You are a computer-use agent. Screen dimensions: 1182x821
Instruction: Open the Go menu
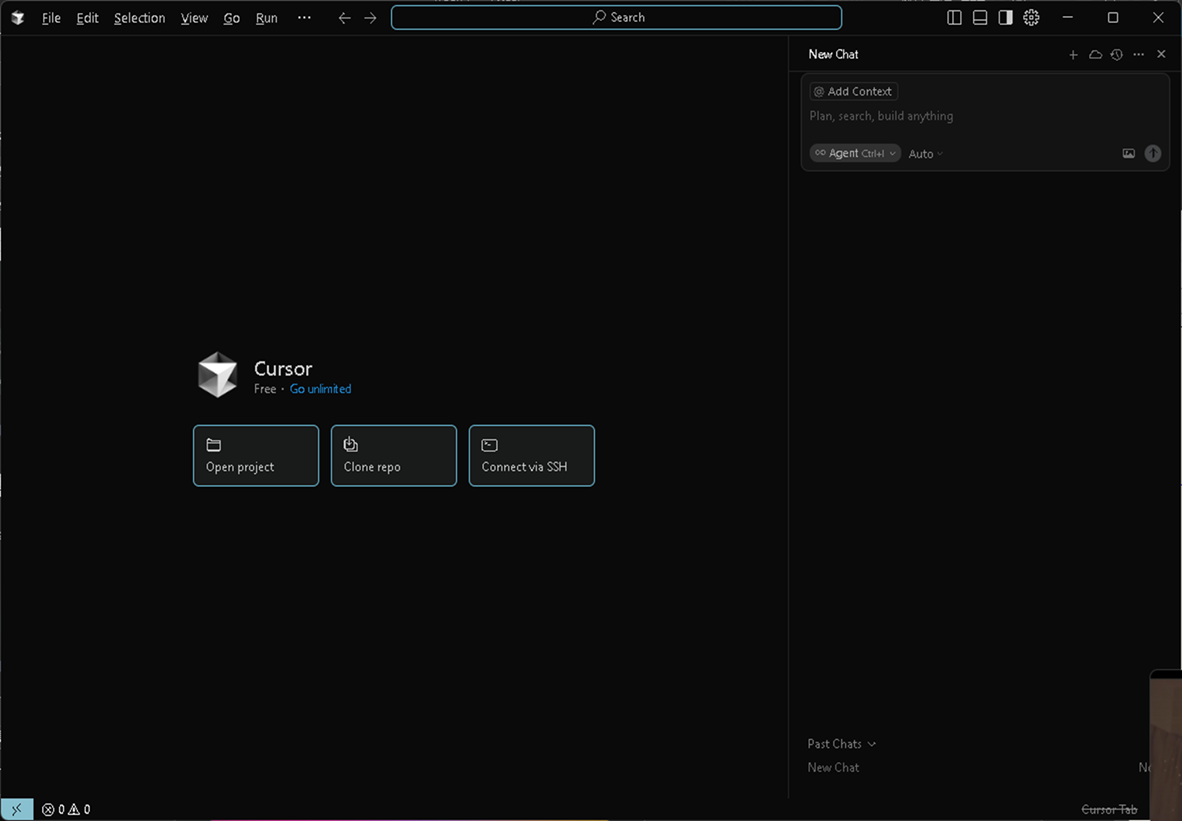coord(231,18)
